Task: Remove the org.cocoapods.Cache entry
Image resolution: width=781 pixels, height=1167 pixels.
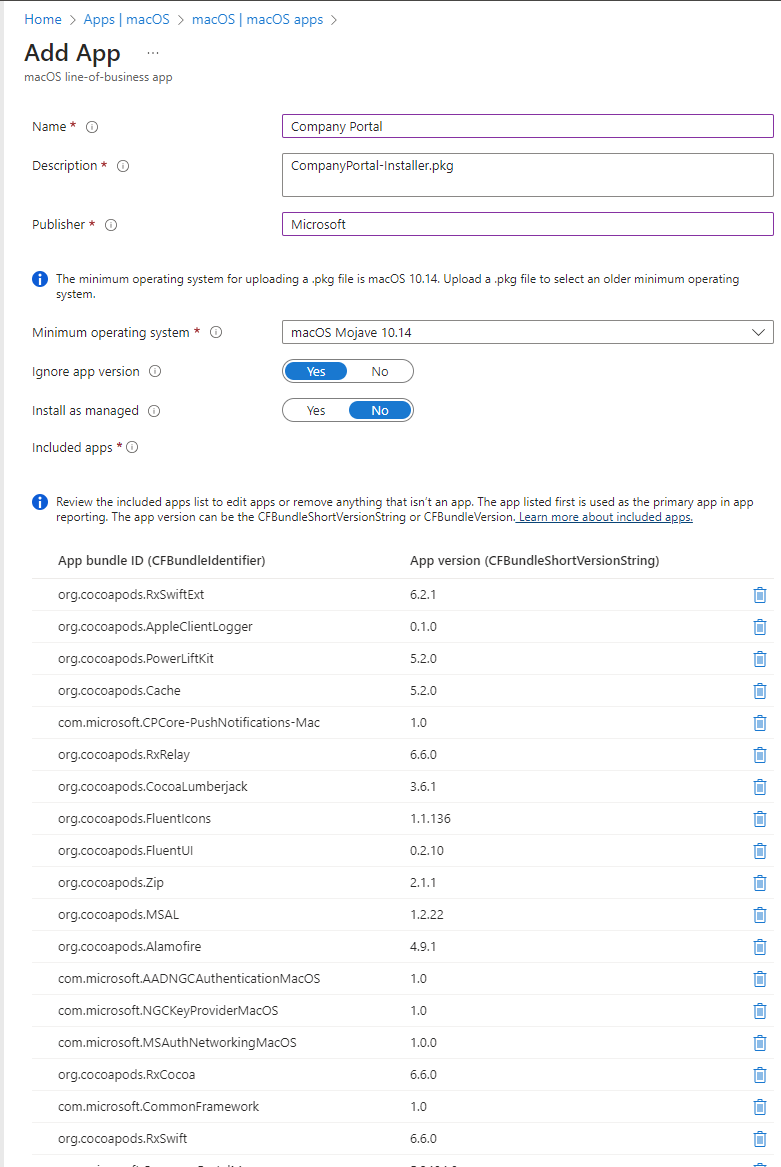Action: click(759, 691)
